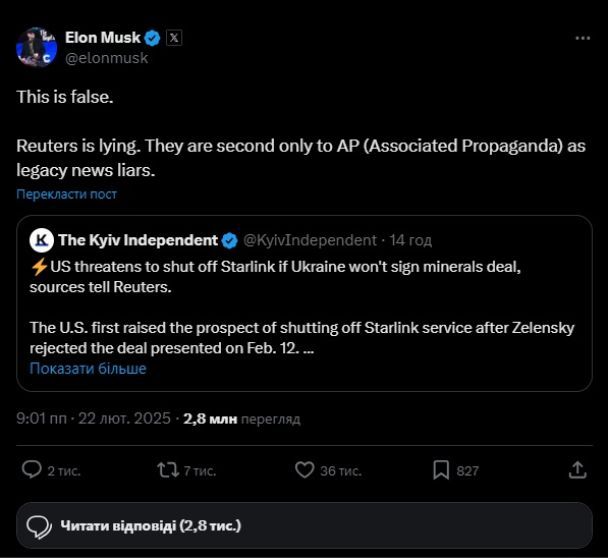Click Kyiv Independent's verified badge
This screenshot has height=558, width=608.
pos(229,240)
